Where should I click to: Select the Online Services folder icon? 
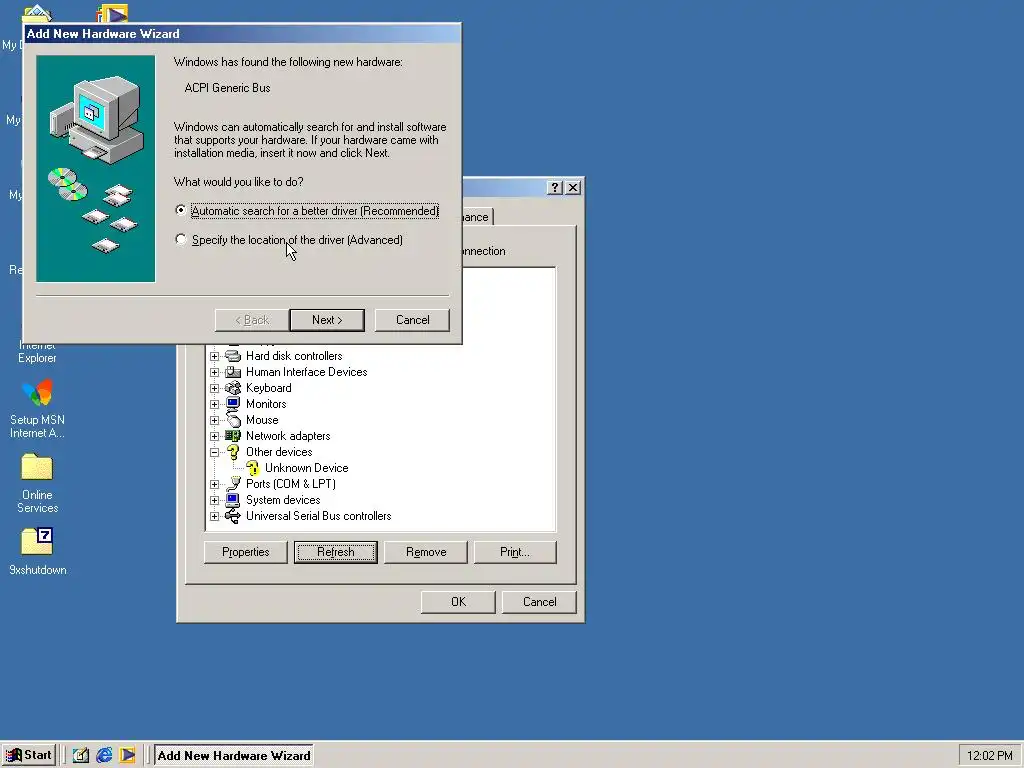pos(37,468)
